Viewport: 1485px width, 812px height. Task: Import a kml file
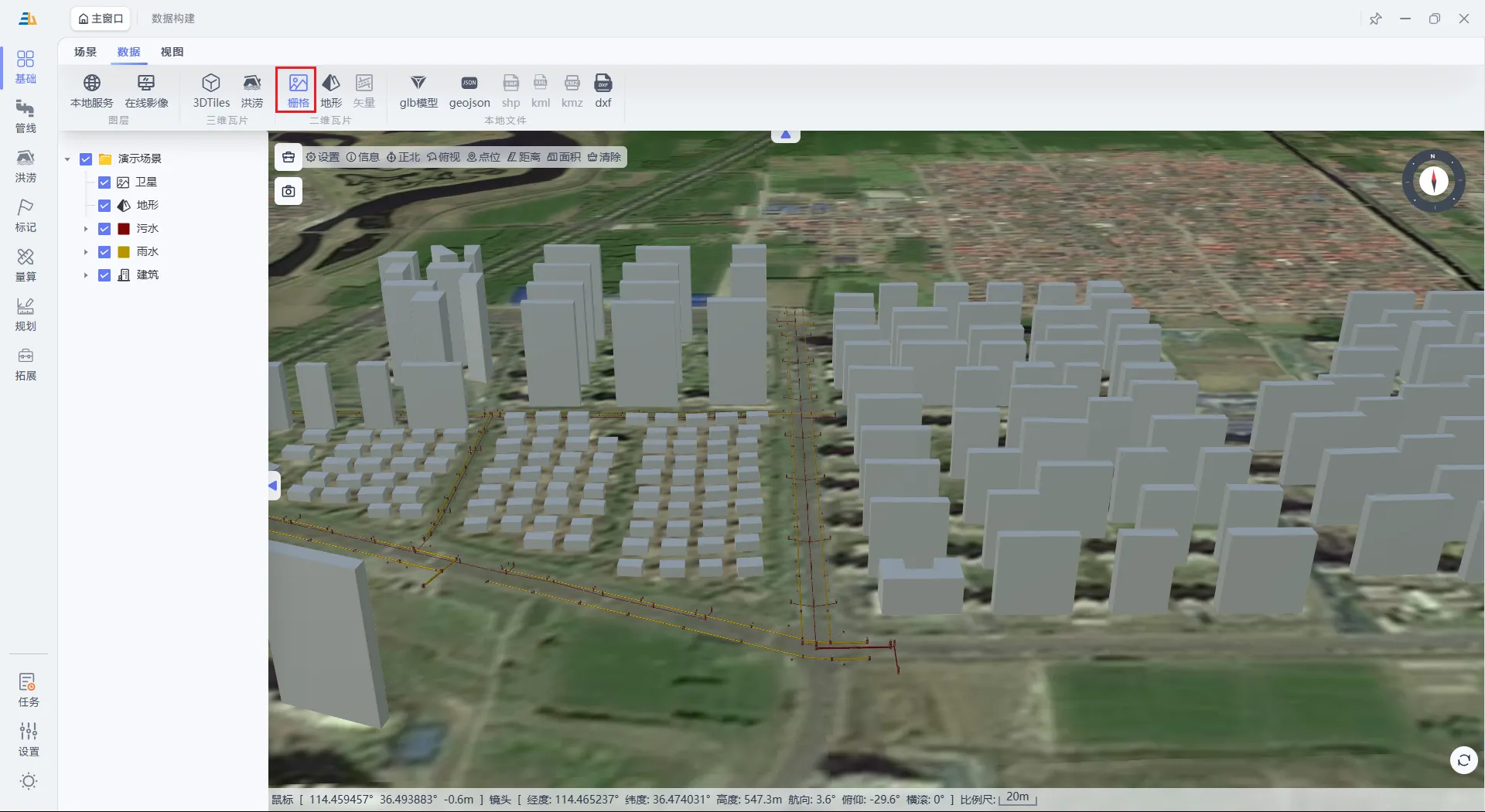click(541, 90)
